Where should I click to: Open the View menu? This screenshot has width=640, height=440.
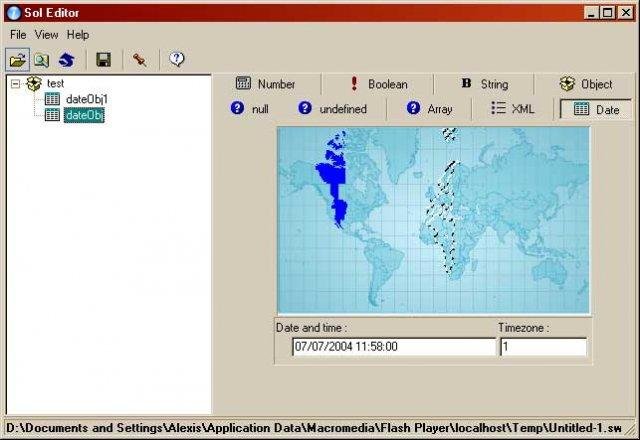47,35
